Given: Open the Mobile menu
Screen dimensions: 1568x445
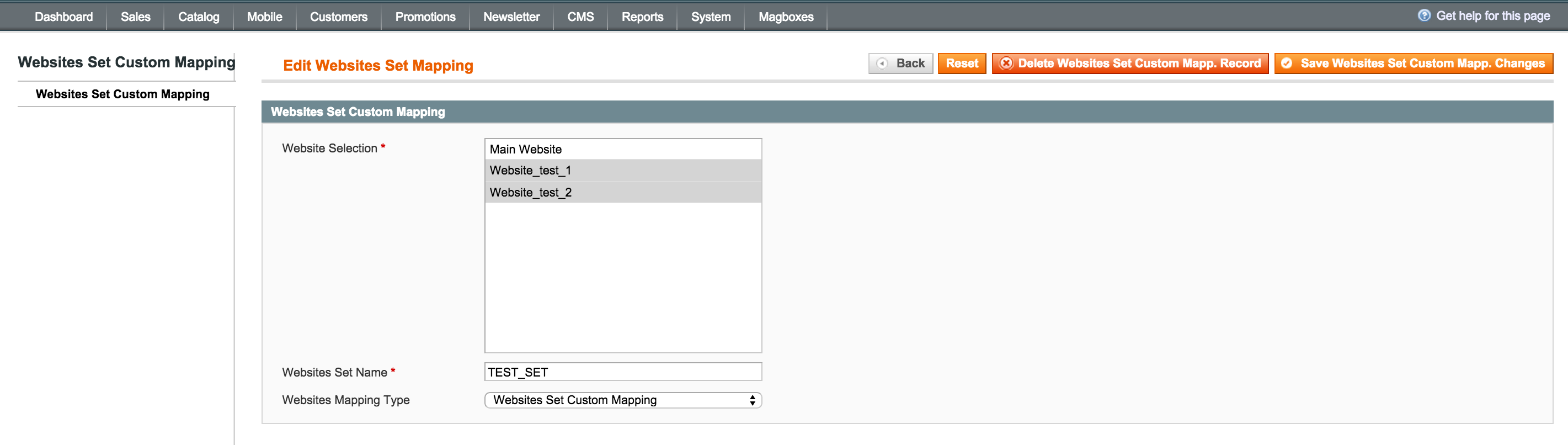Looking at the screenshot, I should (x=264, y=17).
